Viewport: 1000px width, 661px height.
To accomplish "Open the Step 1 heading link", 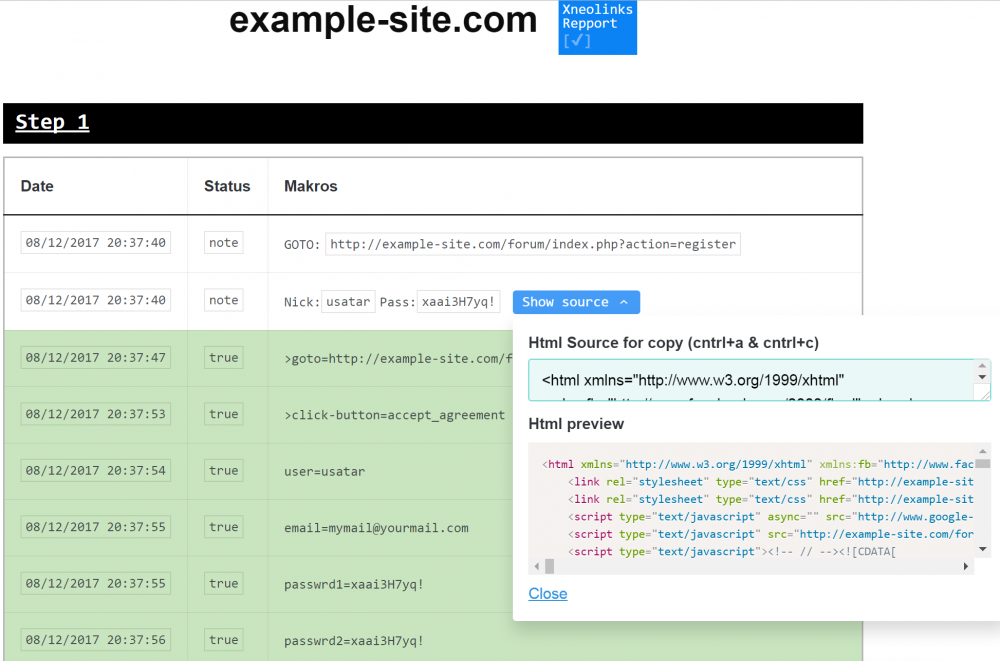I will tap(52, 122).
